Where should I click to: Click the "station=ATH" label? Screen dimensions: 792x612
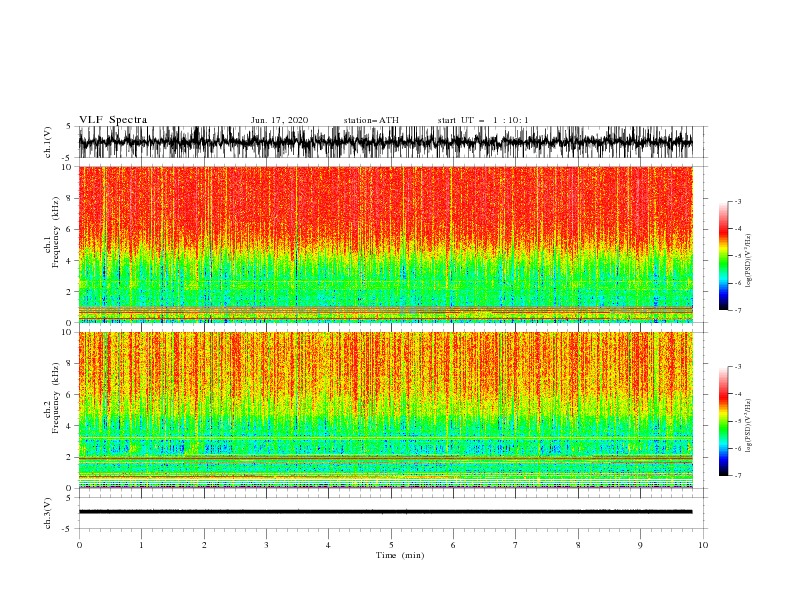[371, 120]
